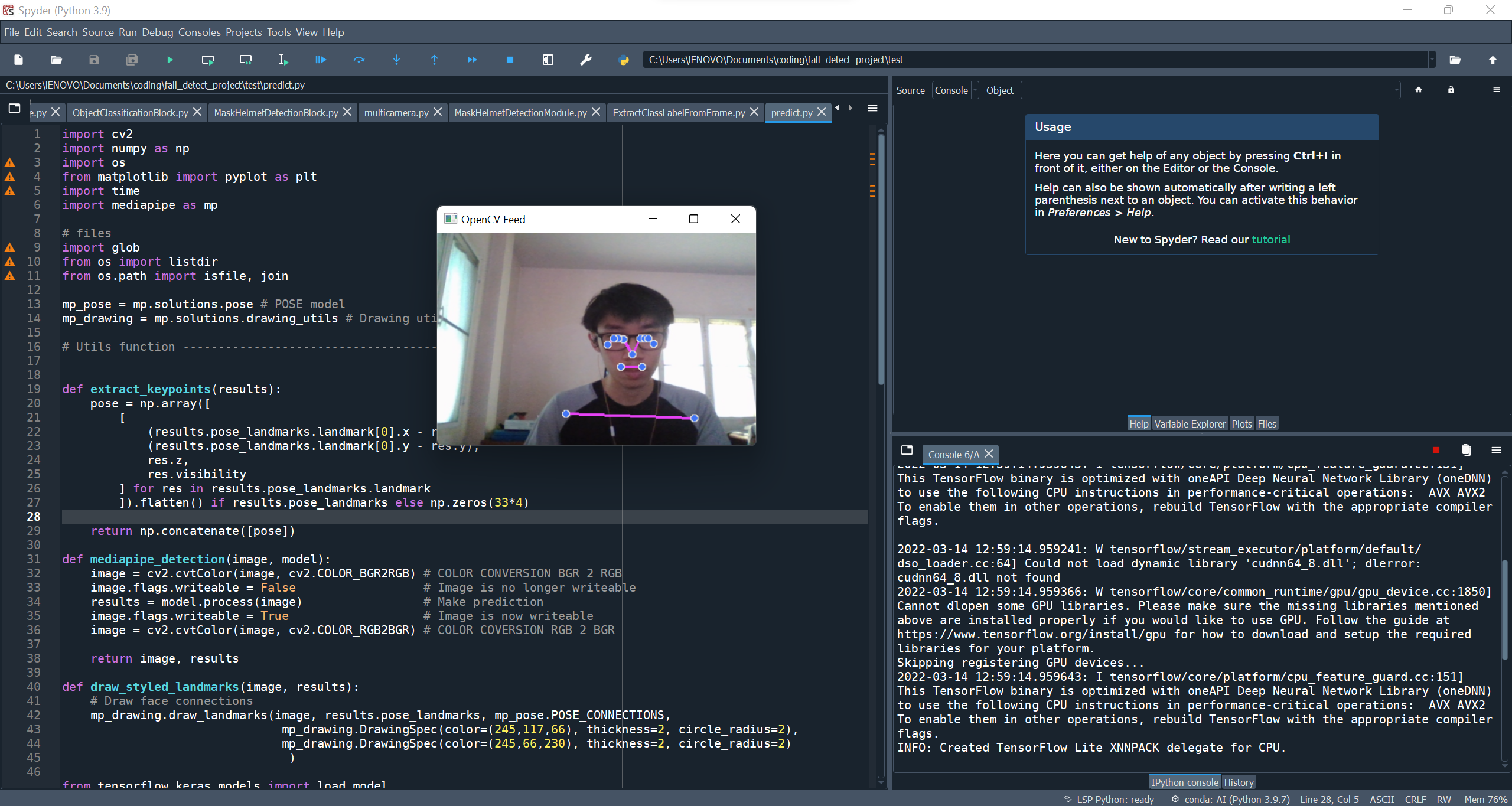The width and height of the screenshot is (1512, 806).
Task: Expand the working directory path dropdown
Action: 1432,60
